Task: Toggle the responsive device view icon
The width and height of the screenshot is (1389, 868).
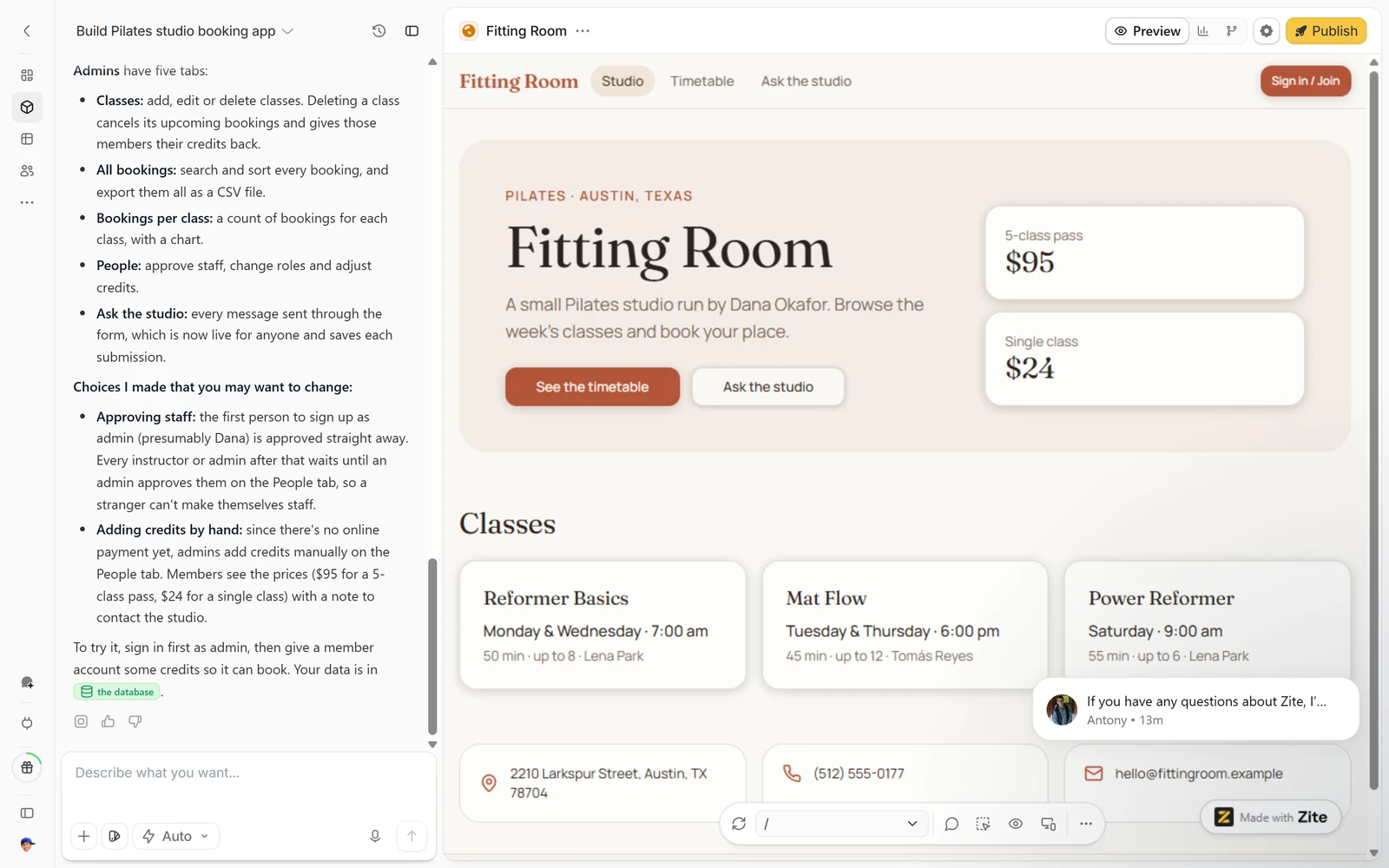Action: (x=1048, y=824)
